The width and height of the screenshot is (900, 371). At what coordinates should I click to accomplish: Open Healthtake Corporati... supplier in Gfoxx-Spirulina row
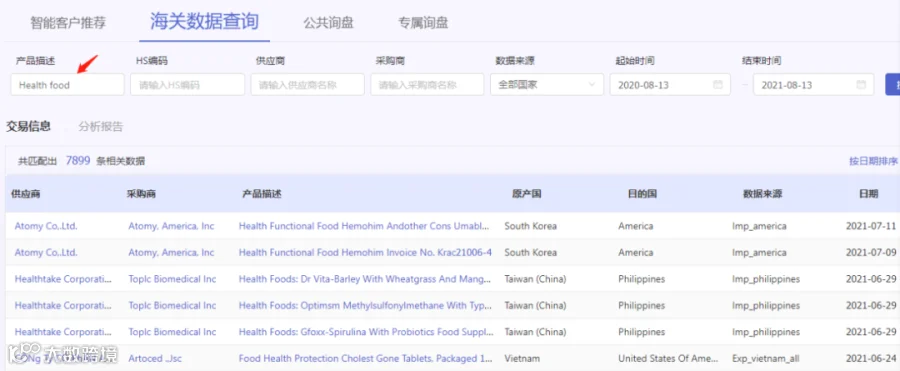point(63,332)
